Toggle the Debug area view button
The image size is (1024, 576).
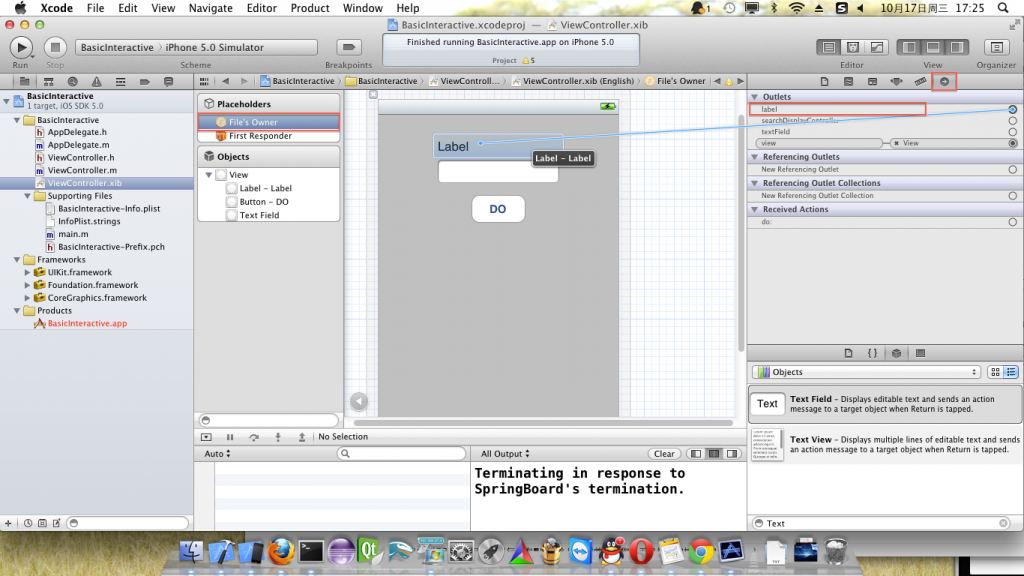[933, 47]
